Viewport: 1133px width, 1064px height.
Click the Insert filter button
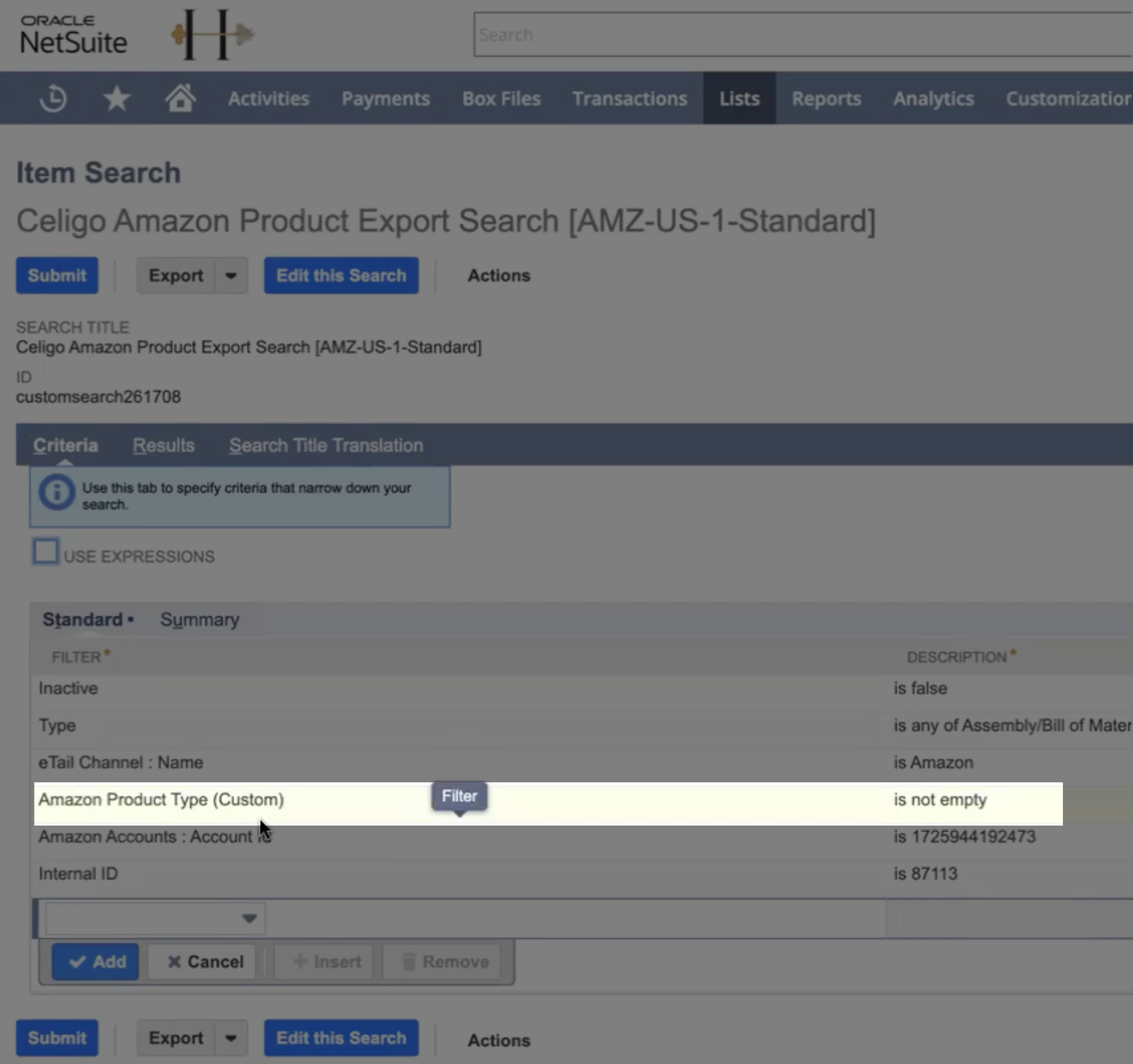(326, 962)
